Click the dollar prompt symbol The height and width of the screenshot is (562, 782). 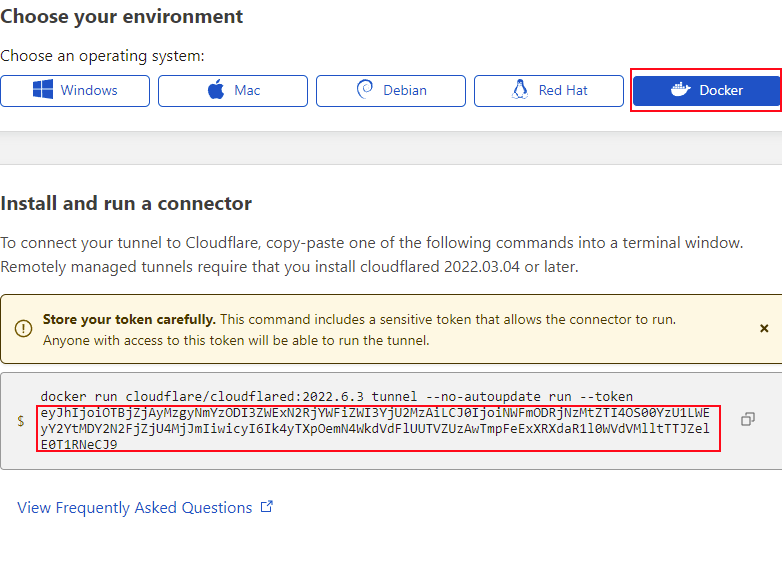pyautogui.click(x=21, y=421)
